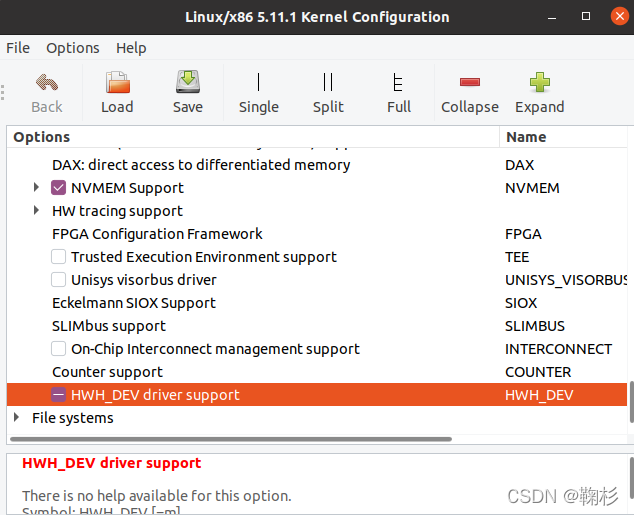
Task: Click the Options column header
Action: click(x=253, y=137)
